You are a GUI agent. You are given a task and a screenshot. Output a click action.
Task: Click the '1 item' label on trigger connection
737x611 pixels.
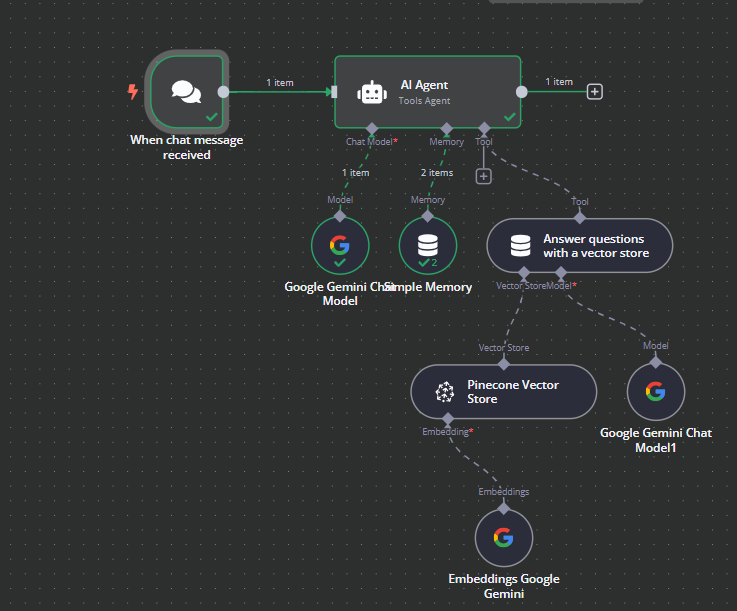coord(280,83)
